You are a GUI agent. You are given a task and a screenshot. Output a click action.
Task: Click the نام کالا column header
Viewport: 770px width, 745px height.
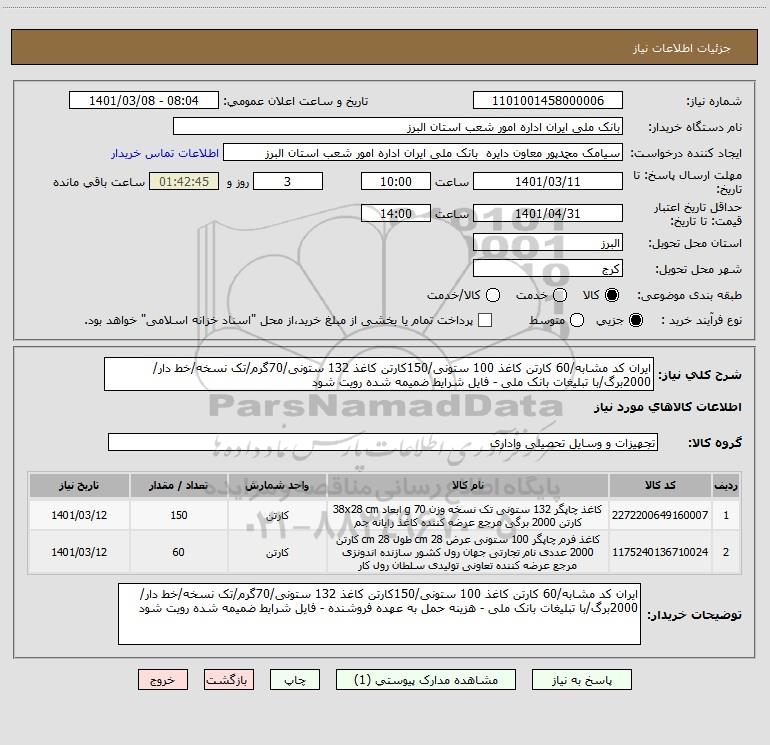click(468, 485)
